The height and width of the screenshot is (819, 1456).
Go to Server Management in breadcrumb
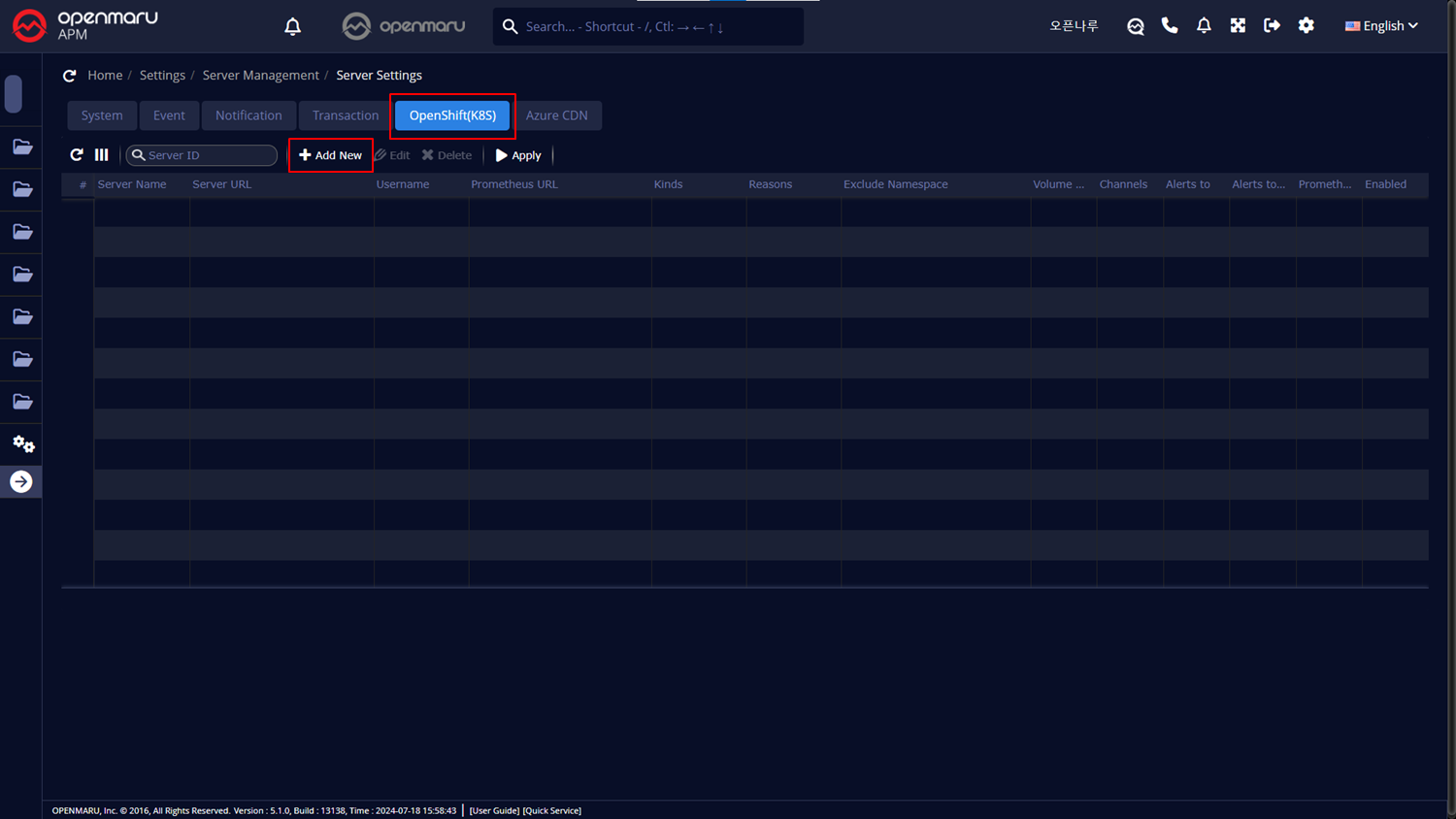pyautogui.click(x=260, y=76)
